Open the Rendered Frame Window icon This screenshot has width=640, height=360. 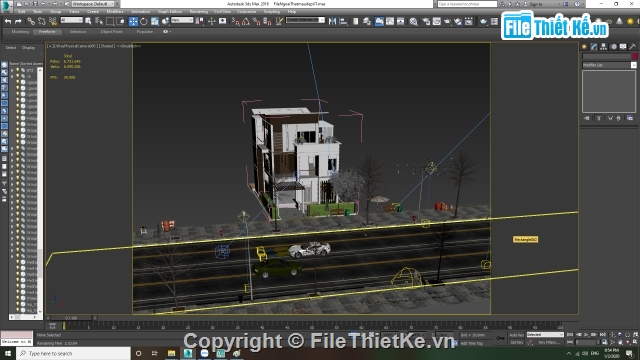coord(437,21)
